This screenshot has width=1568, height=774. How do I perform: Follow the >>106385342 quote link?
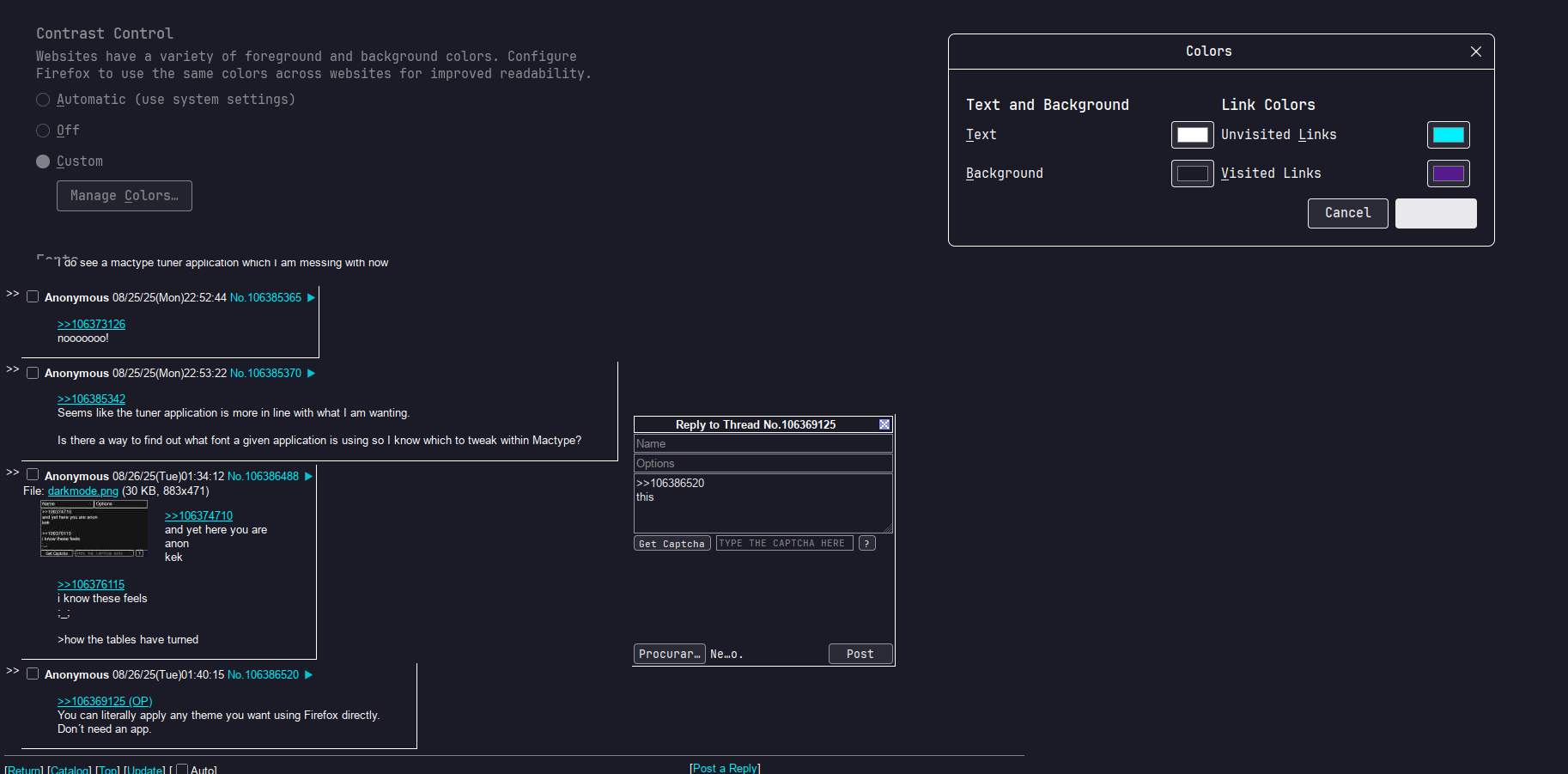coord(91,399)
